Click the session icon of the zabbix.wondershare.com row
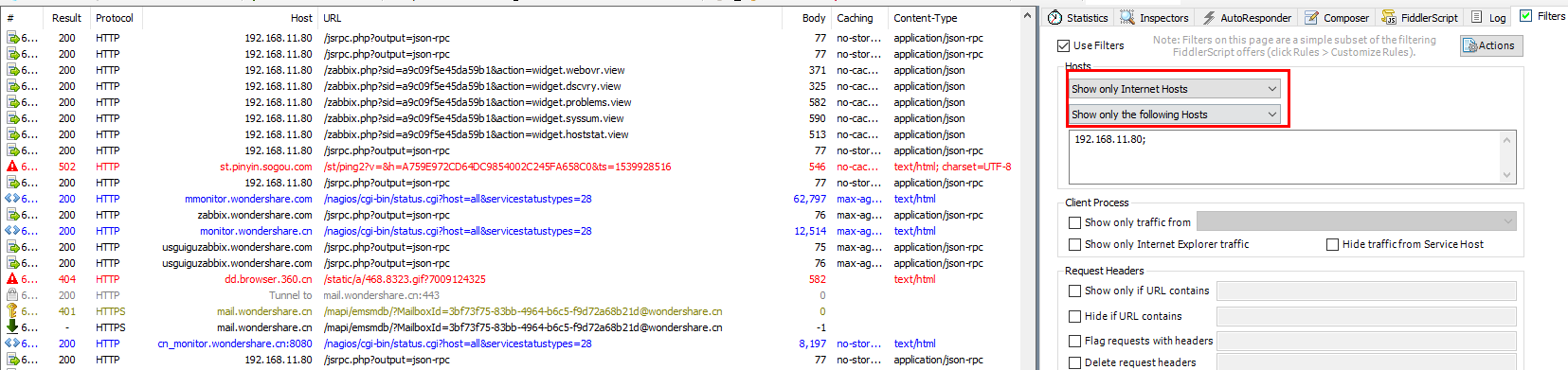1568x370 pixels. pyautogui.click(x=12, y=215)
